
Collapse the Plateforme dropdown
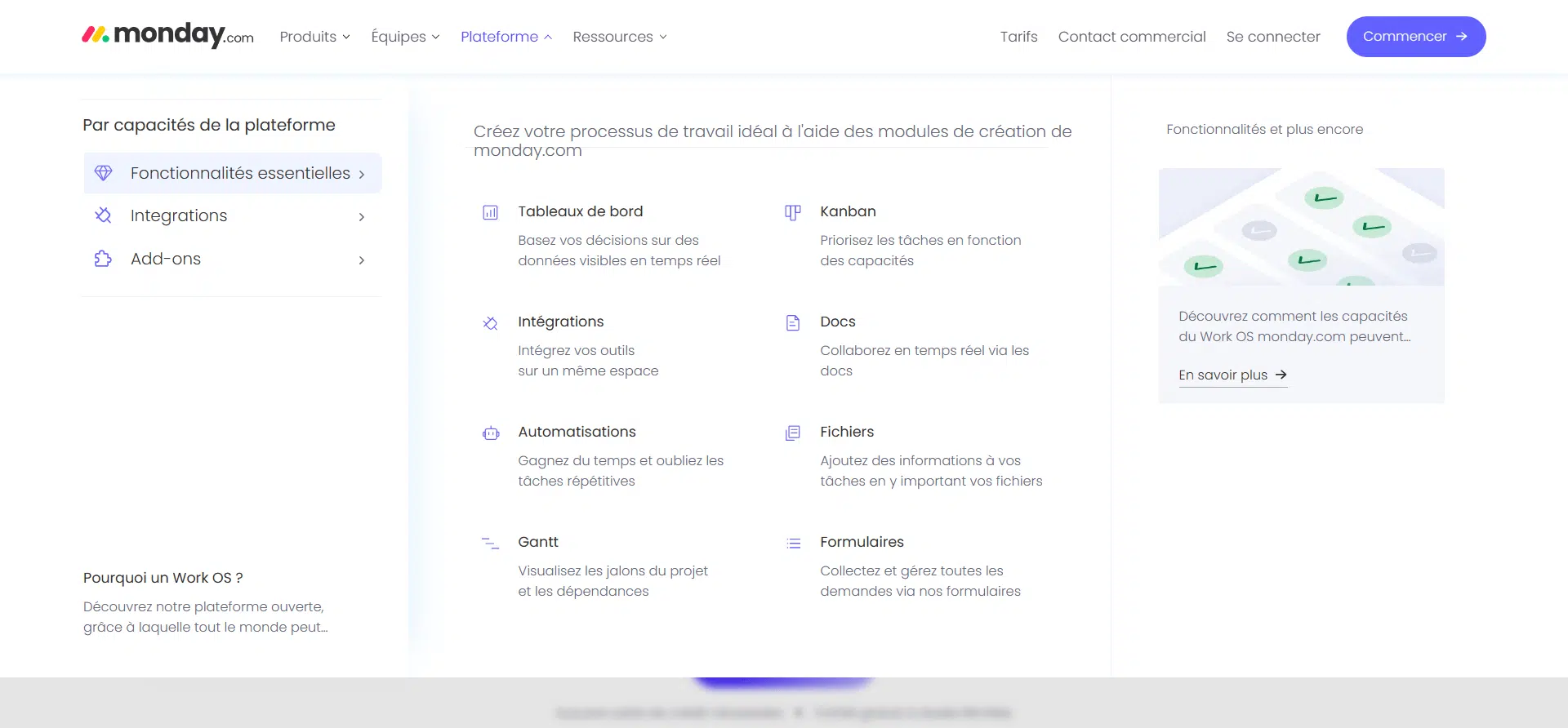pyautogui.click(x=506, y=37)
